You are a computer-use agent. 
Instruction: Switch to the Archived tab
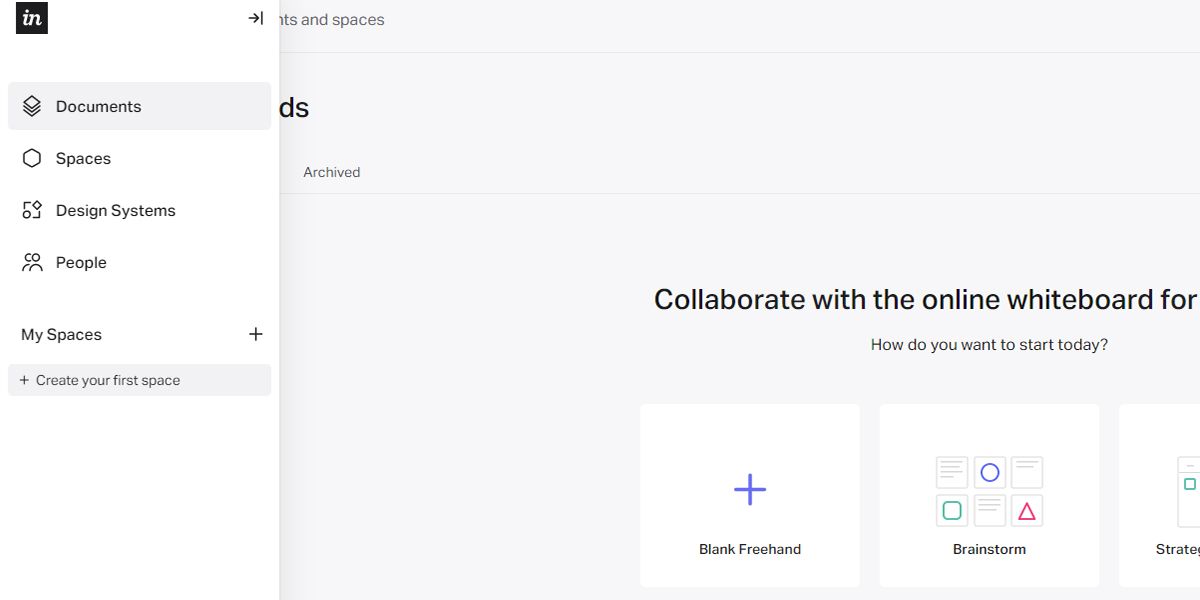pyautogui.click(x=332, y=172)
